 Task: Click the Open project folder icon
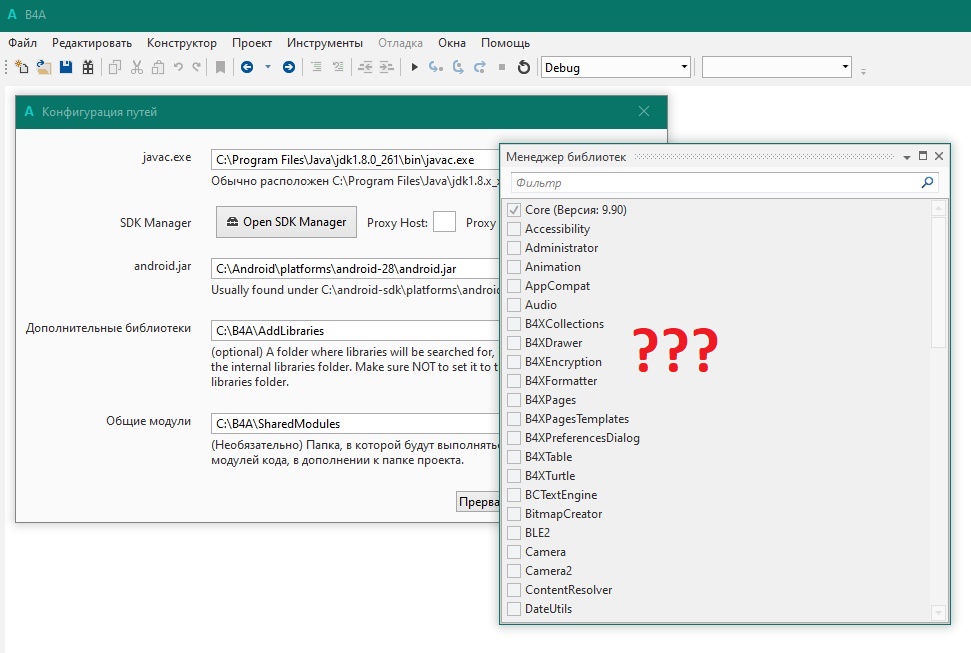(x=43, y=67)
